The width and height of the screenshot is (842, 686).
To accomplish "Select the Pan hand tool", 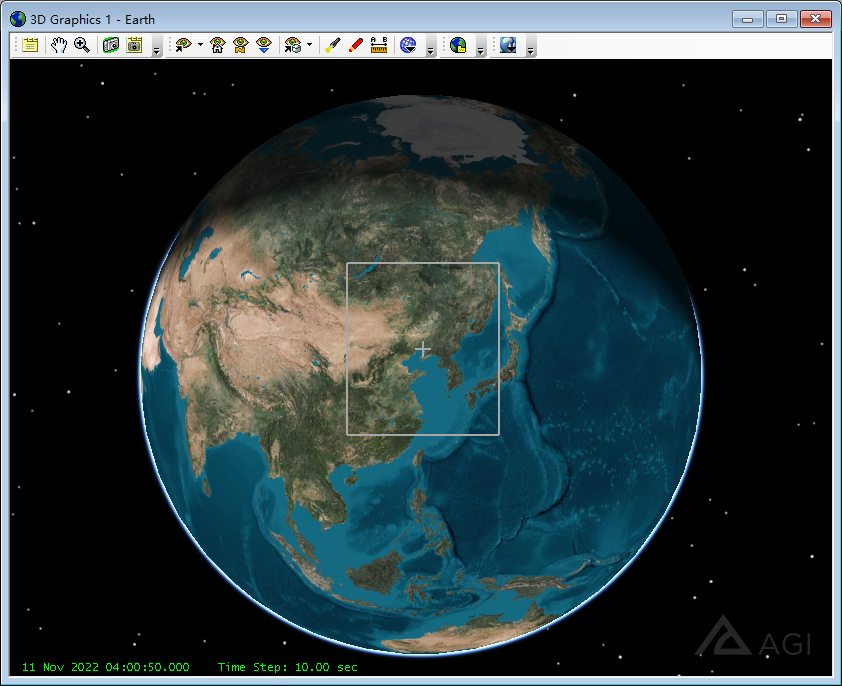I will 58,45.
